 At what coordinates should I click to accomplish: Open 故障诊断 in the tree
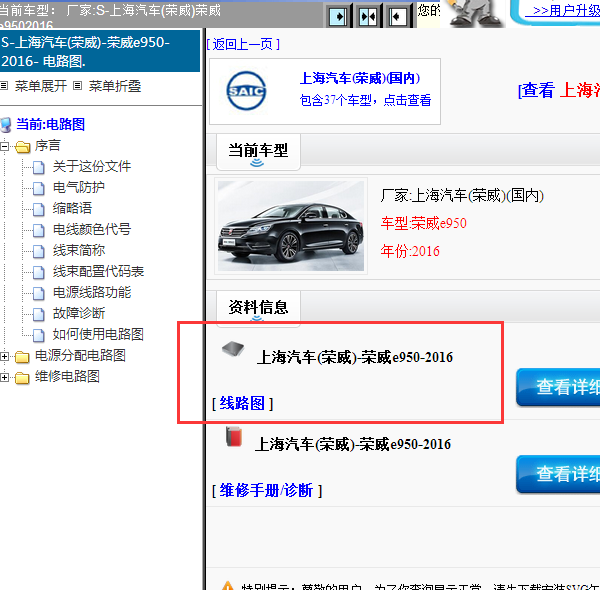click(79, 314)
